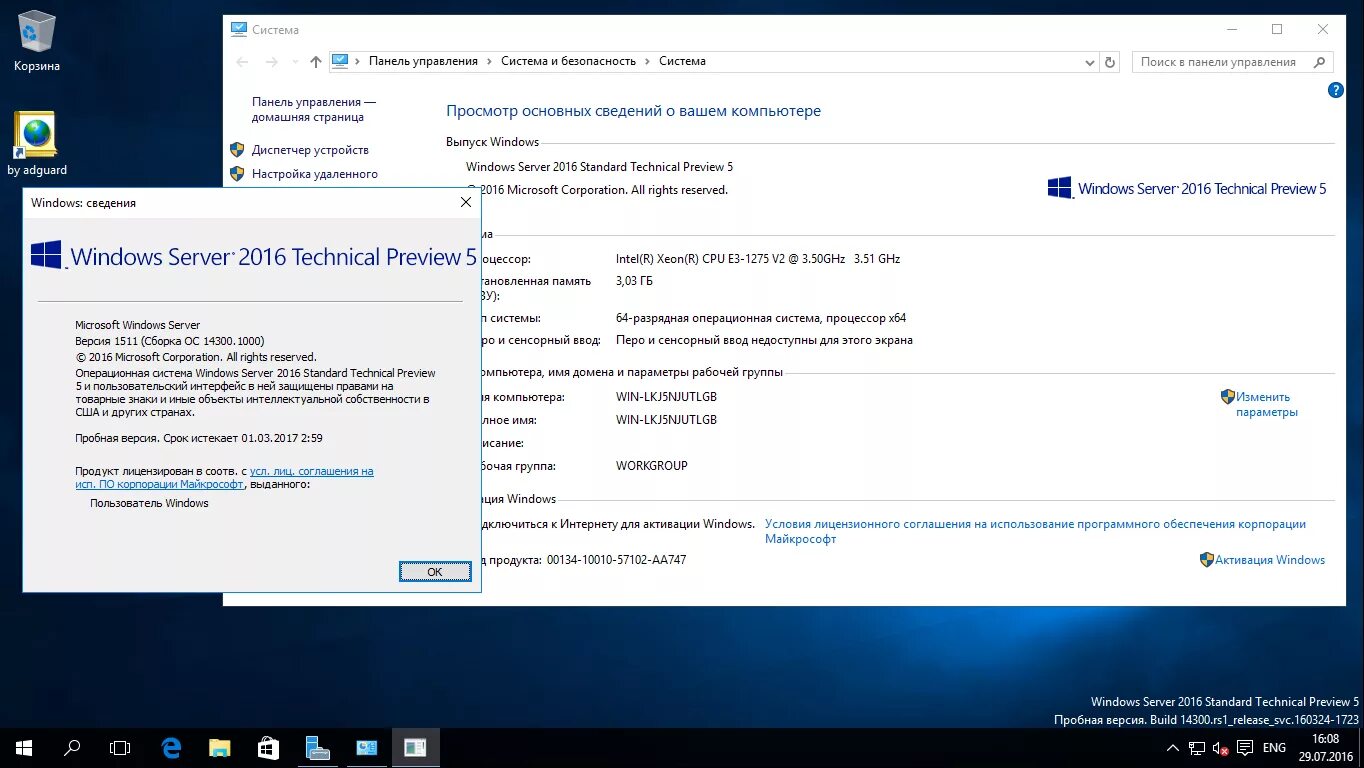Click 'Пробная версия. Срок истекает 01.03.2017' text
1364x768 pixels.
199,438
